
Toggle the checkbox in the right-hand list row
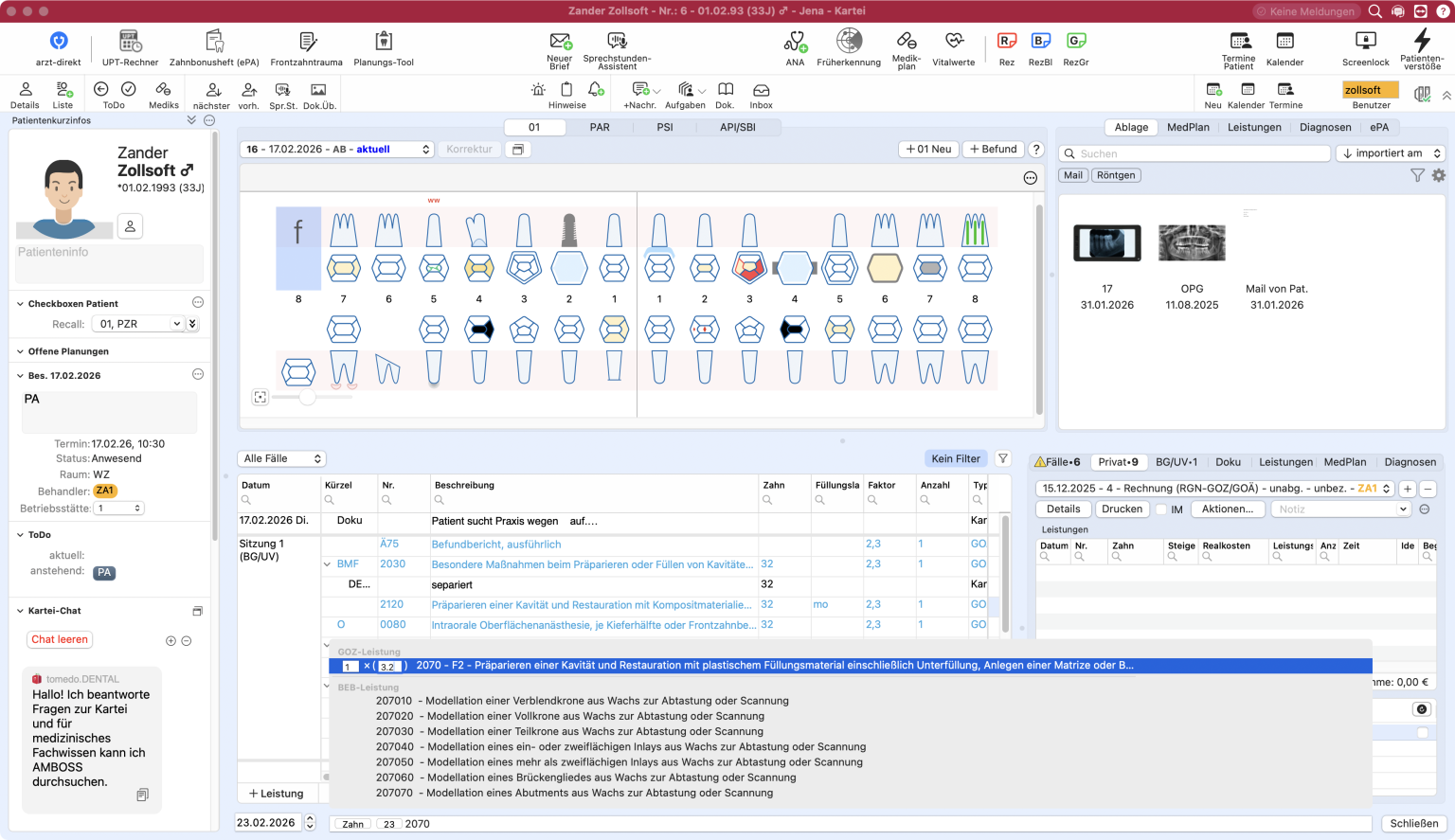[x=1422, y=733]
